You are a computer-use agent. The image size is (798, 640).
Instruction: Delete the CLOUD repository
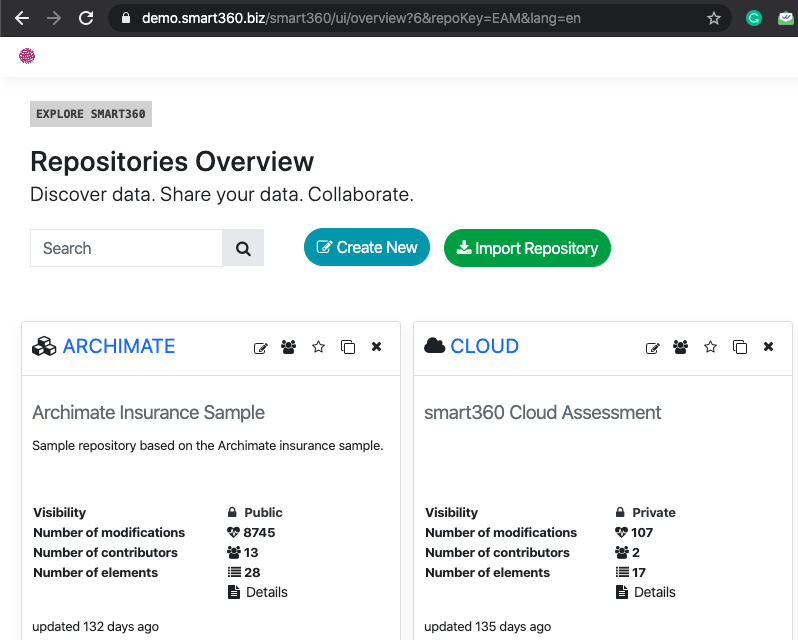click(768, 346)
